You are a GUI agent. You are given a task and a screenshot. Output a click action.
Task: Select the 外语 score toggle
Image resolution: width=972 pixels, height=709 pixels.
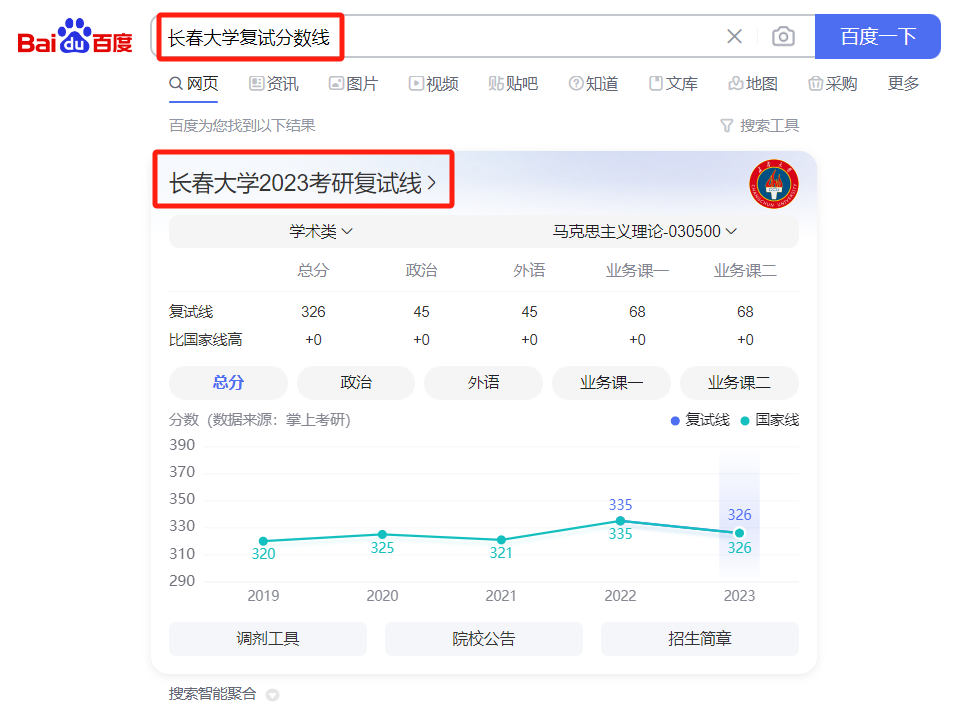pyautogui.click(x=484, y=383)
